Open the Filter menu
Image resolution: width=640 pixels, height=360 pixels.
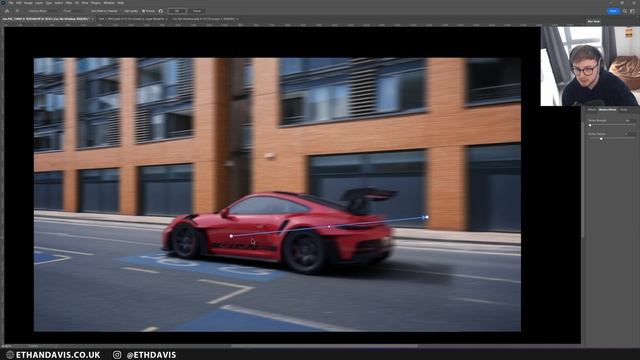tap(69, 3)
